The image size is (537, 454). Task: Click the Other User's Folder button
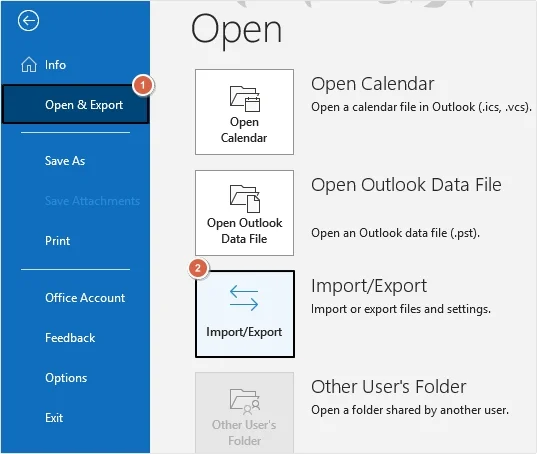coord(244,413)
